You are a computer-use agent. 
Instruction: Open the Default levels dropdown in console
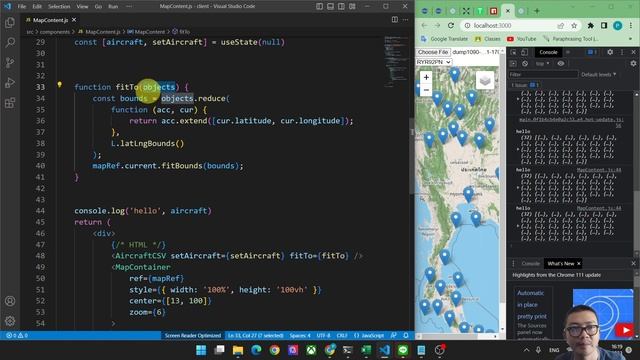coord(599,74)
